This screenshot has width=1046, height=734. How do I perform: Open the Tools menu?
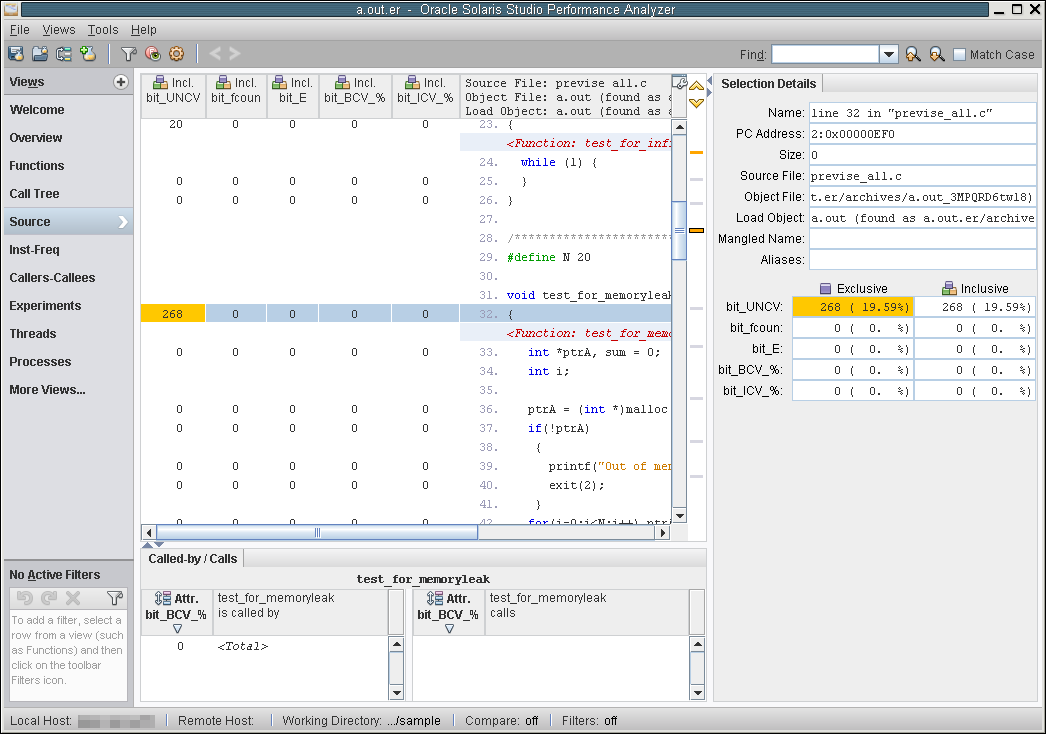coord(103,29)
